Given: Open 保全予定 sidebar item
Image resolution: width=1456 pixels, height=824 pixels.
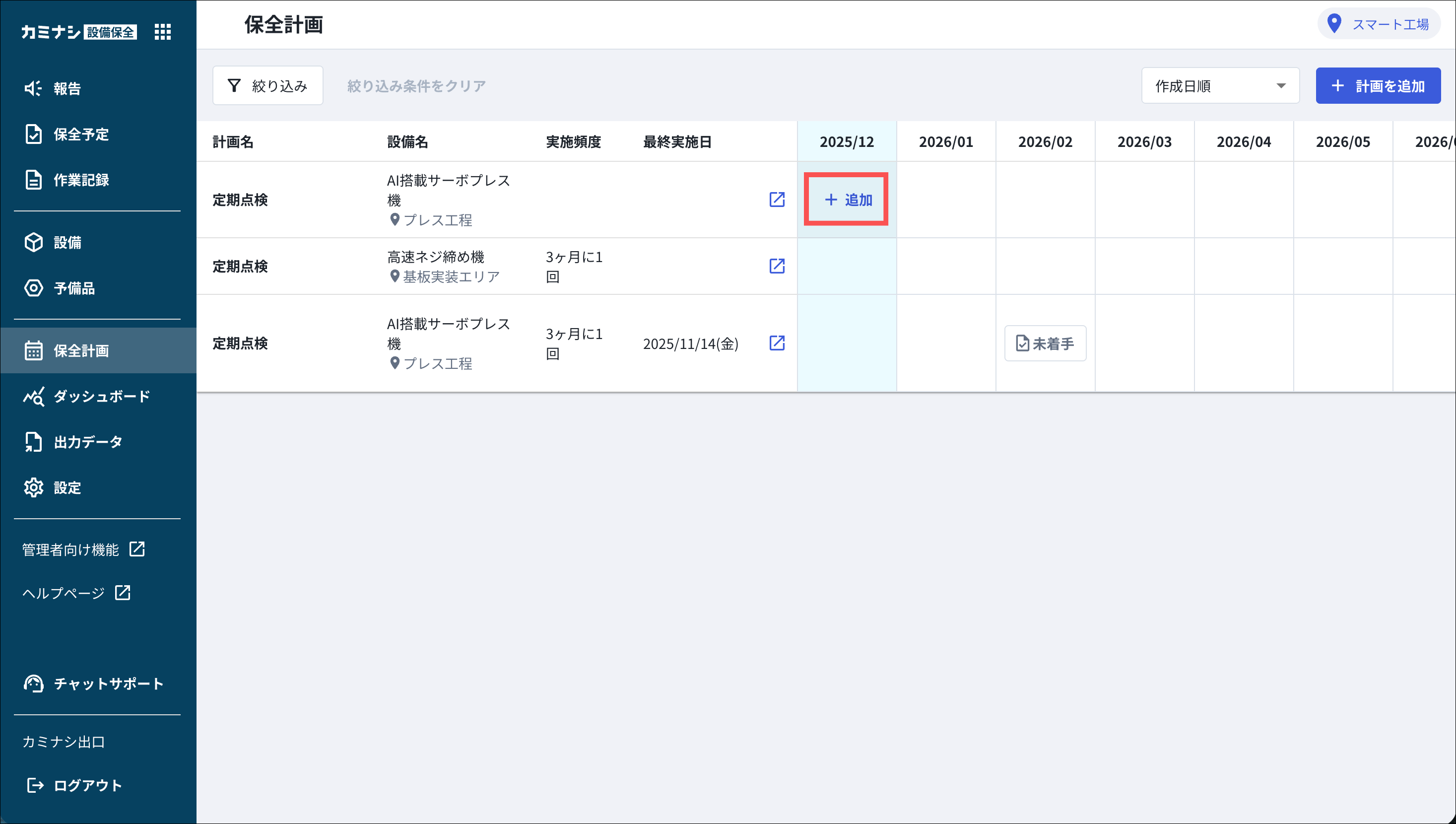Looking at the screenshot, I should pos(80,134).
